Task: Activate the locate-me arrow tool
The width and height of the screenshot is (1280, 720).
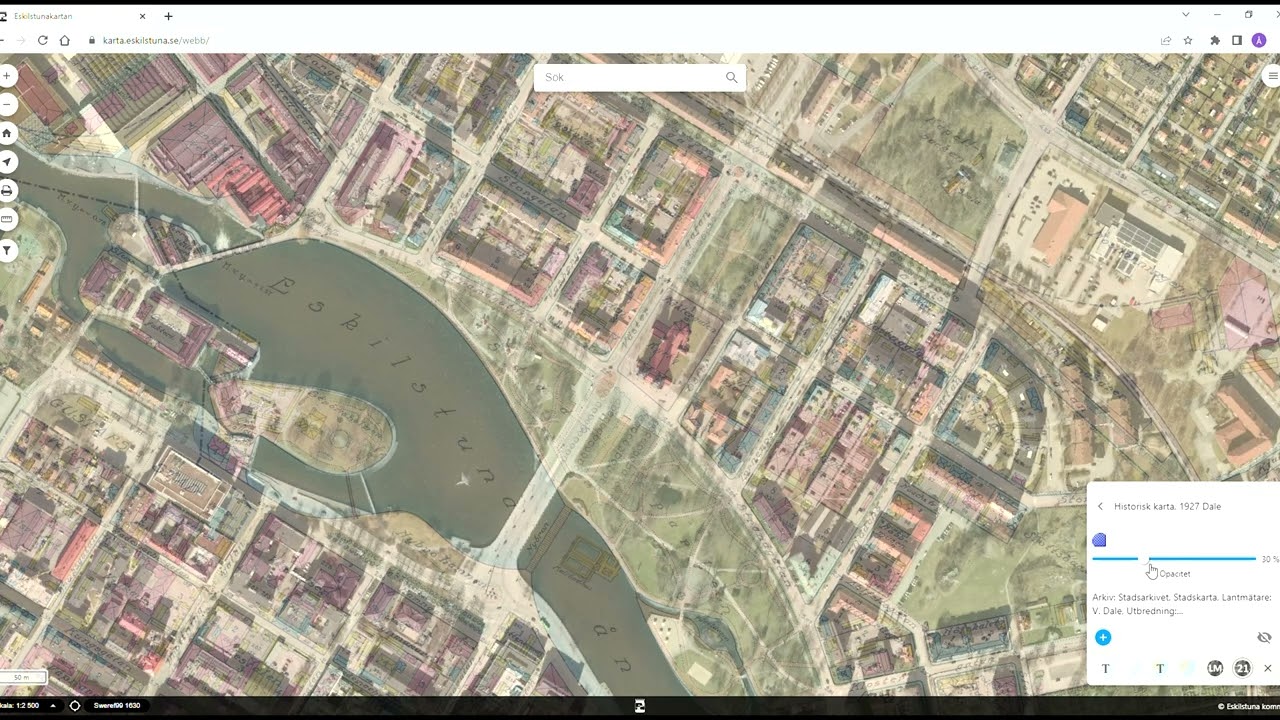Action: point(7,162)
